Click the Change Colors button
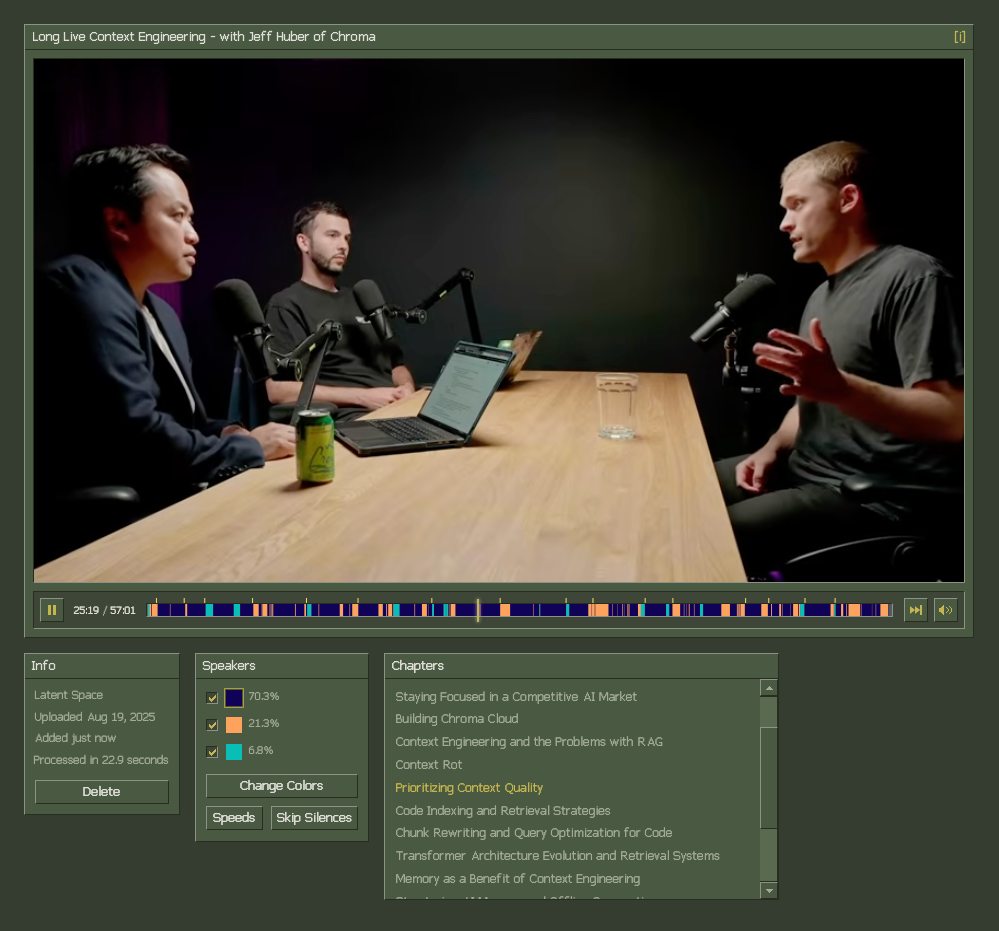 (x=282, y=786)
